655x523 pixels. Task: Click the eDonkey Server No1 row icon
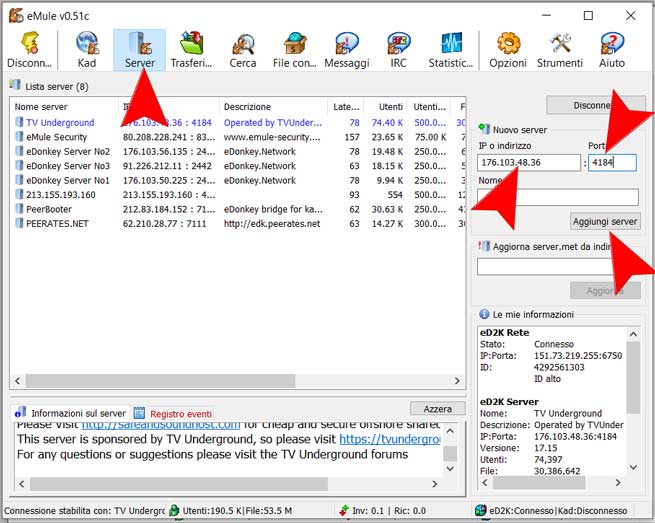click(19, 180)
